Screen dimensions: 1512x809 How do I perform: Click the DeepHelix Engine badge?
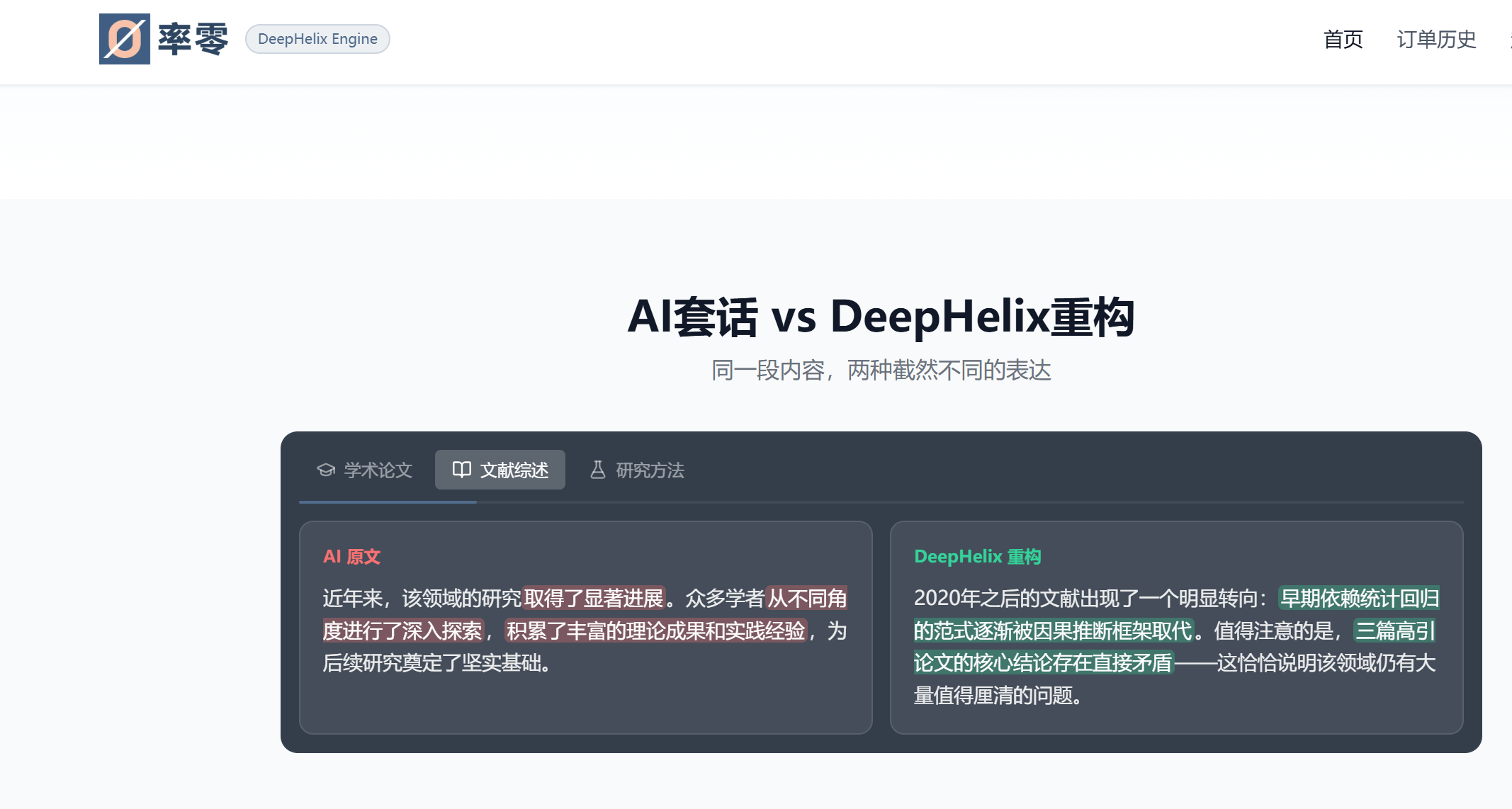click(x=317, y=39)
